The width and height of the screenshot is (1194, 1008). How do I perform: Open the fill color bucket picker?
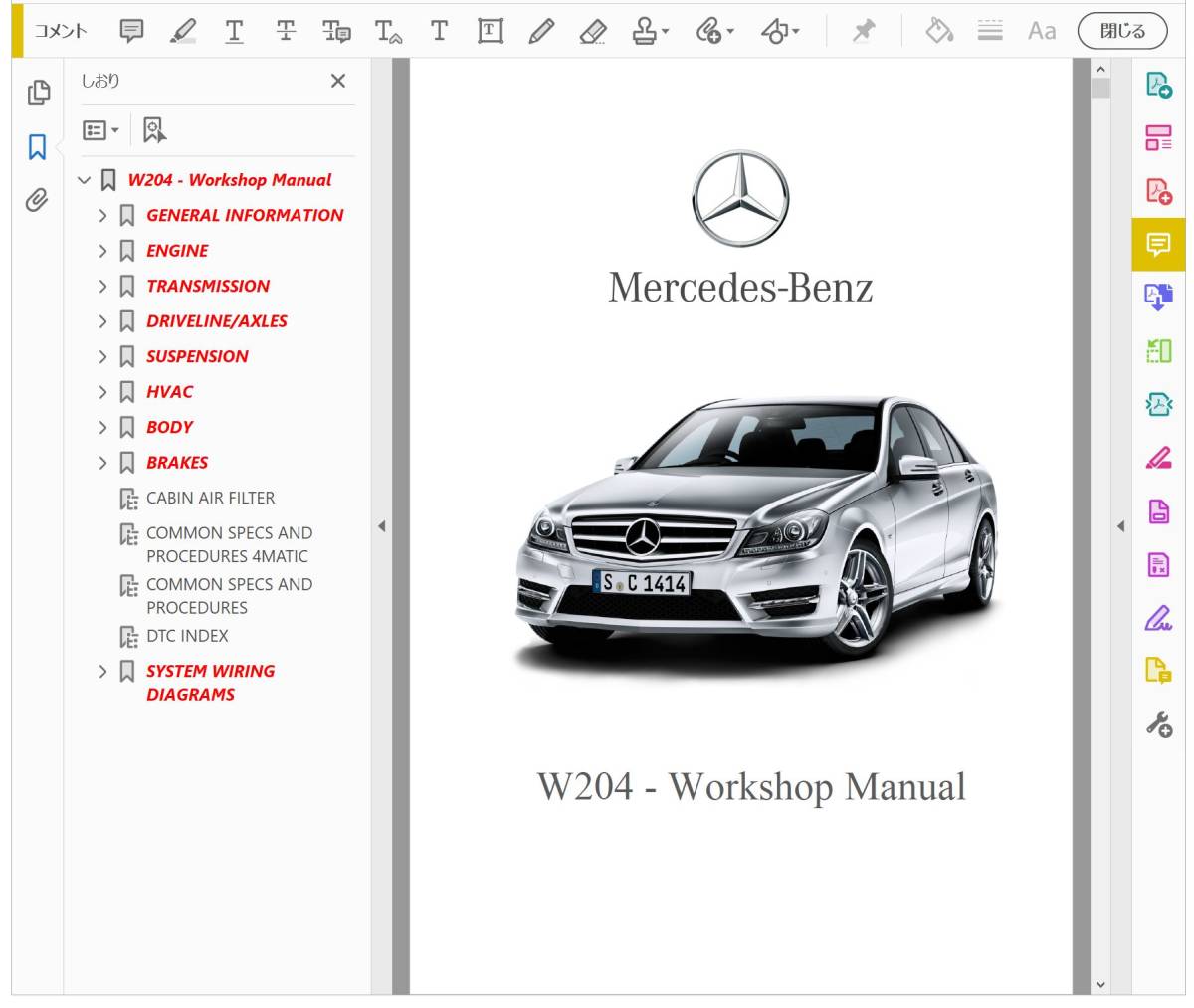938,31
